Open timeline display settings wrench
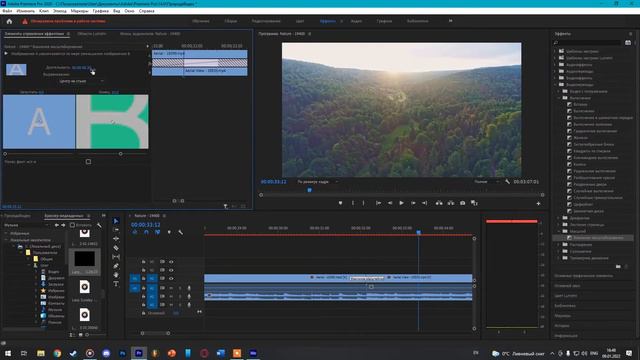The width and height of the screenshot is (640, 360). 180,232
